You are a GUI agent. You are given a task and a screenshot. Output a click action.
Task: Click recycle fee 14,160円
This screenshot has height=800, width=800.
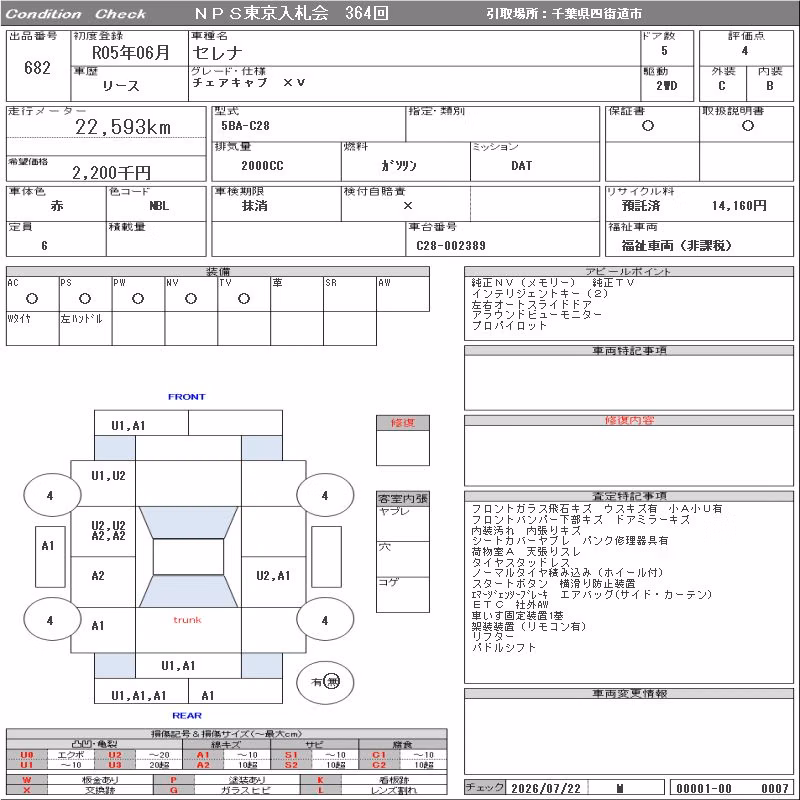tap(739, 206)
